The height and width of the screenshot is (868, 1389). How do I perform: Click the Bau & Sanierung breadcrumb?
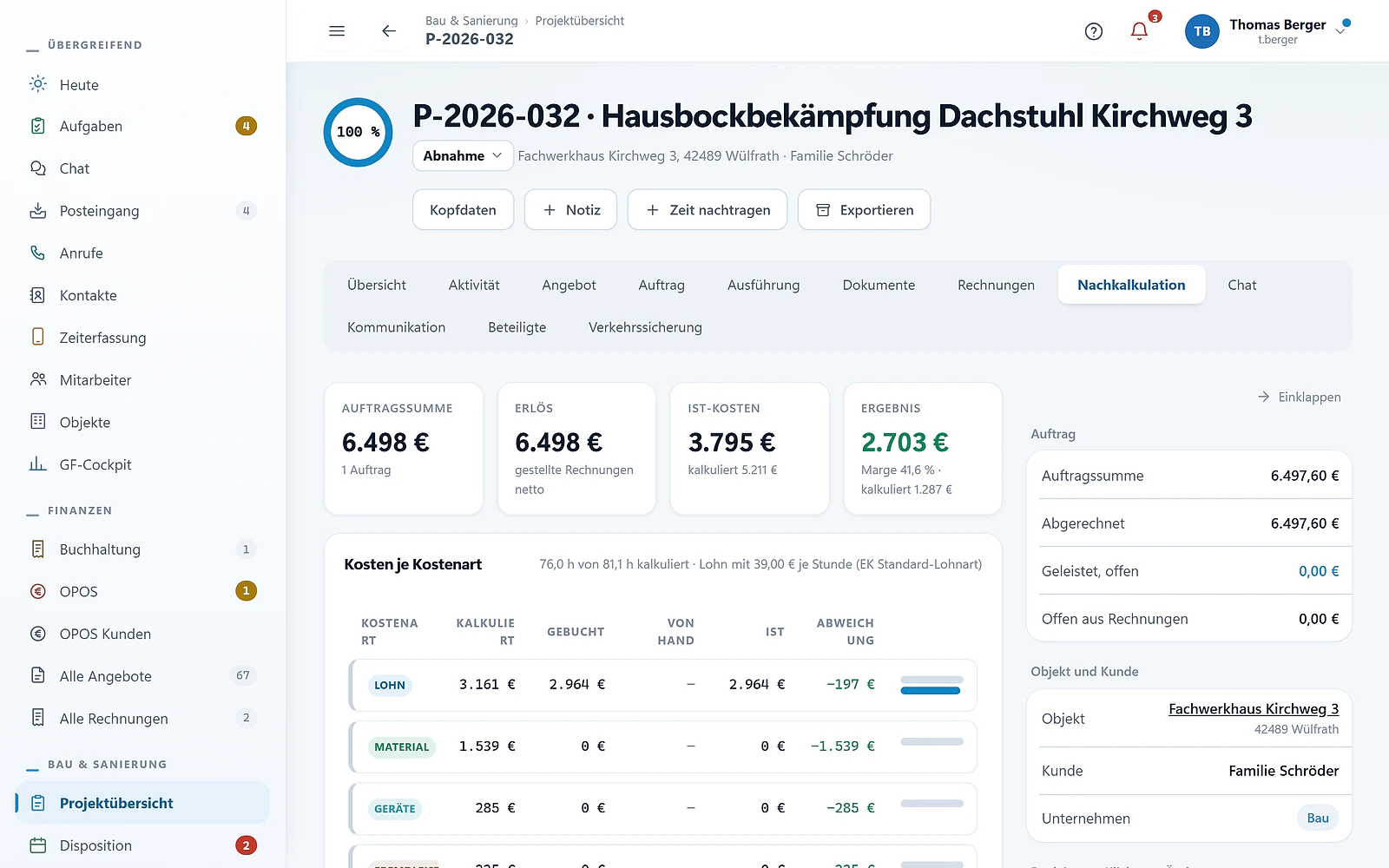click(471, 21)
